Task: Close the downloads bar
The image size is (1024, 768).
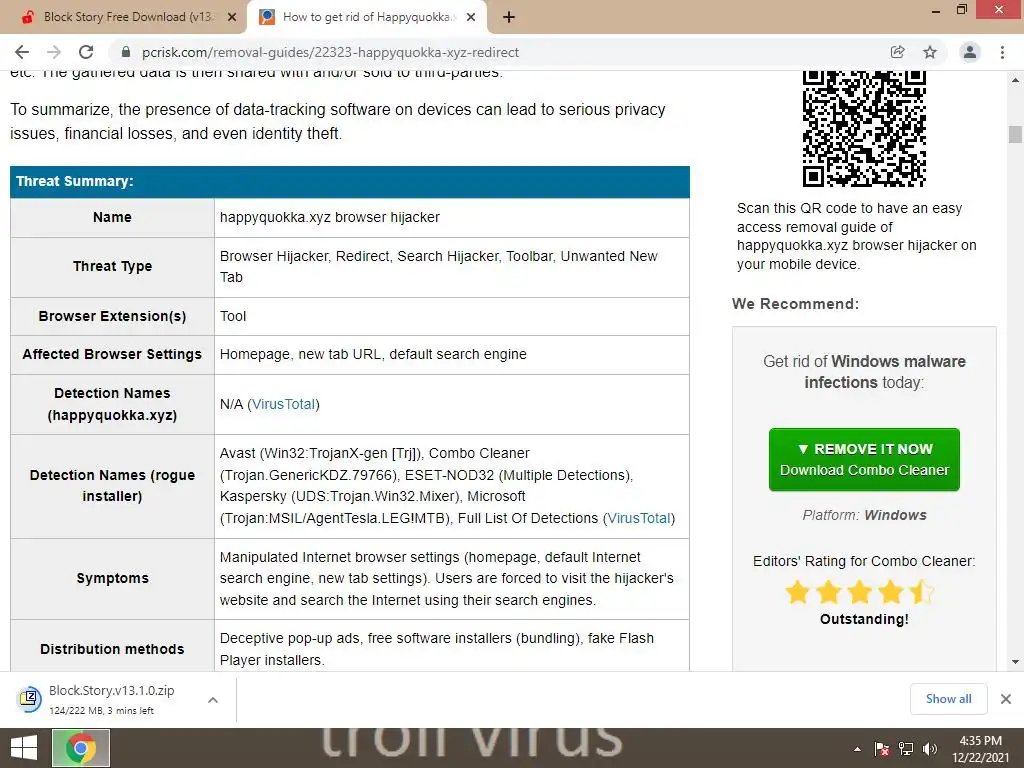Action: pyautogui.click(x=1006, y=699)
